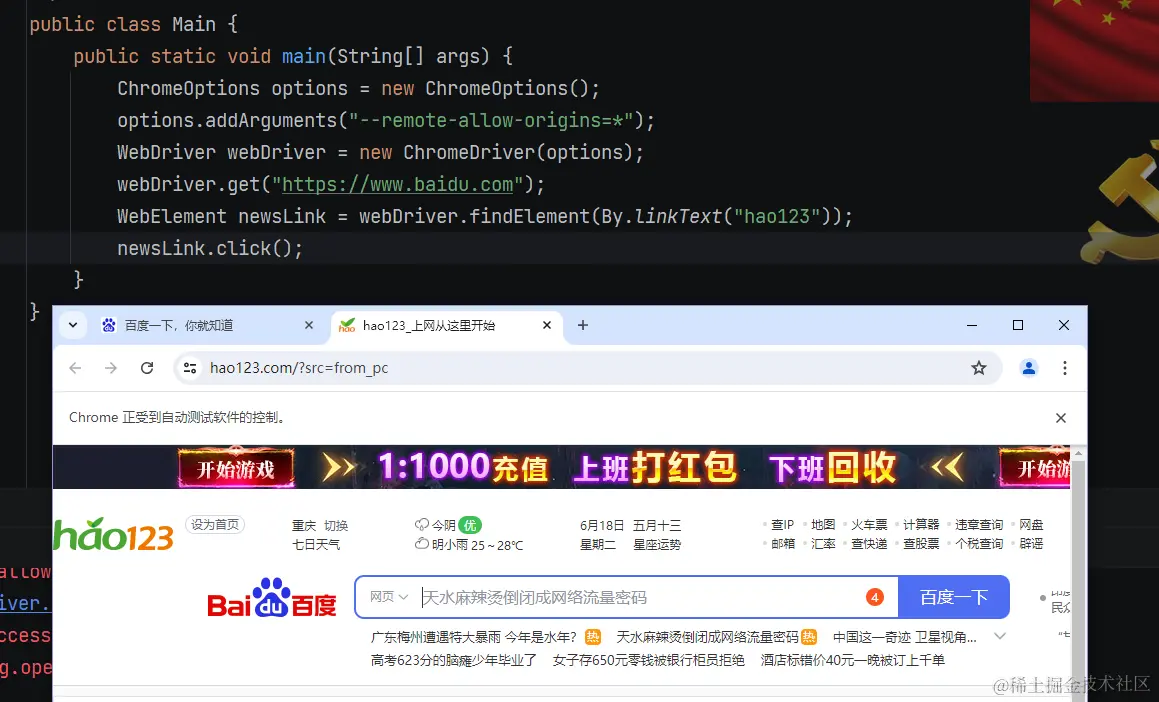Close the 百度一下 tab

tap(309, 325)
